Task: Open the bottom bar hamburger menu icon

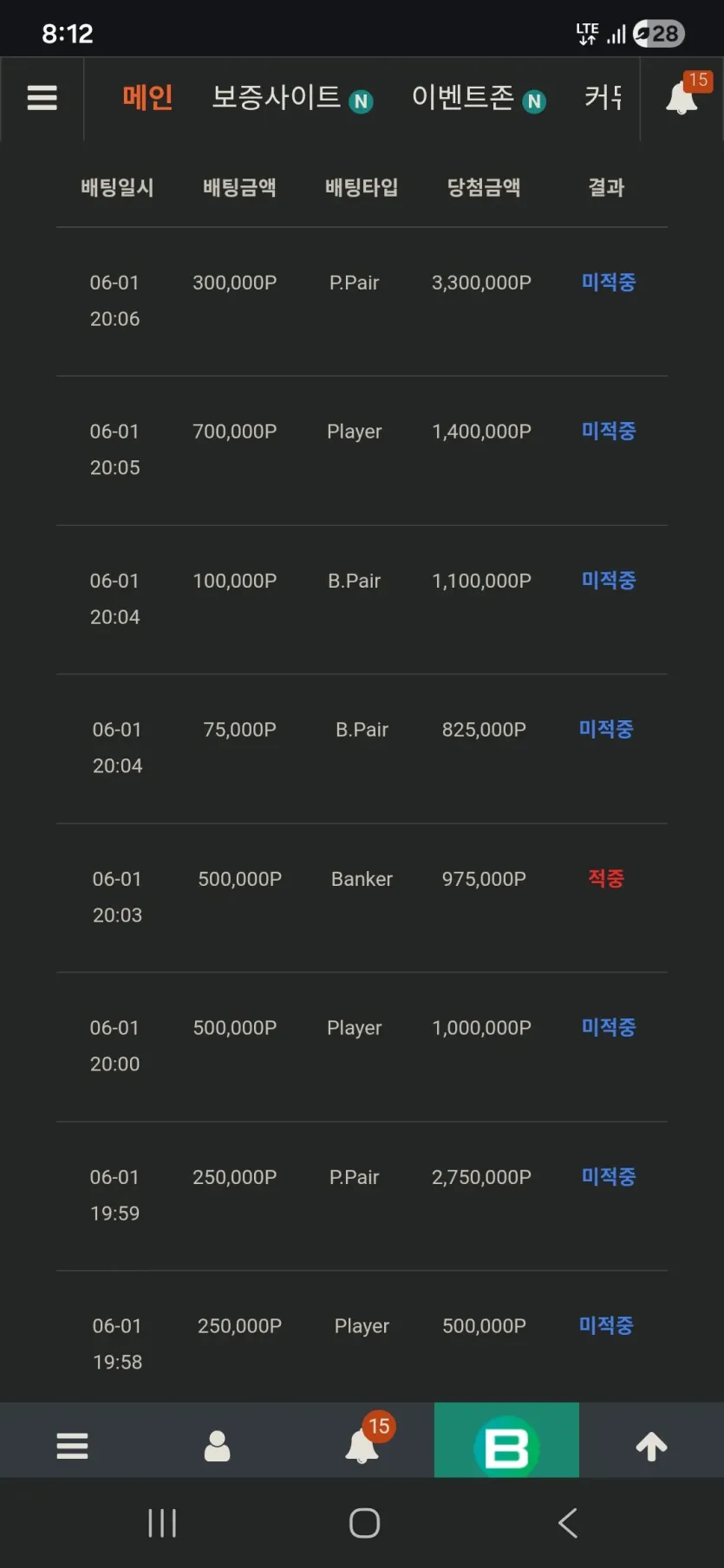Action: click(x=72, y=1446)
